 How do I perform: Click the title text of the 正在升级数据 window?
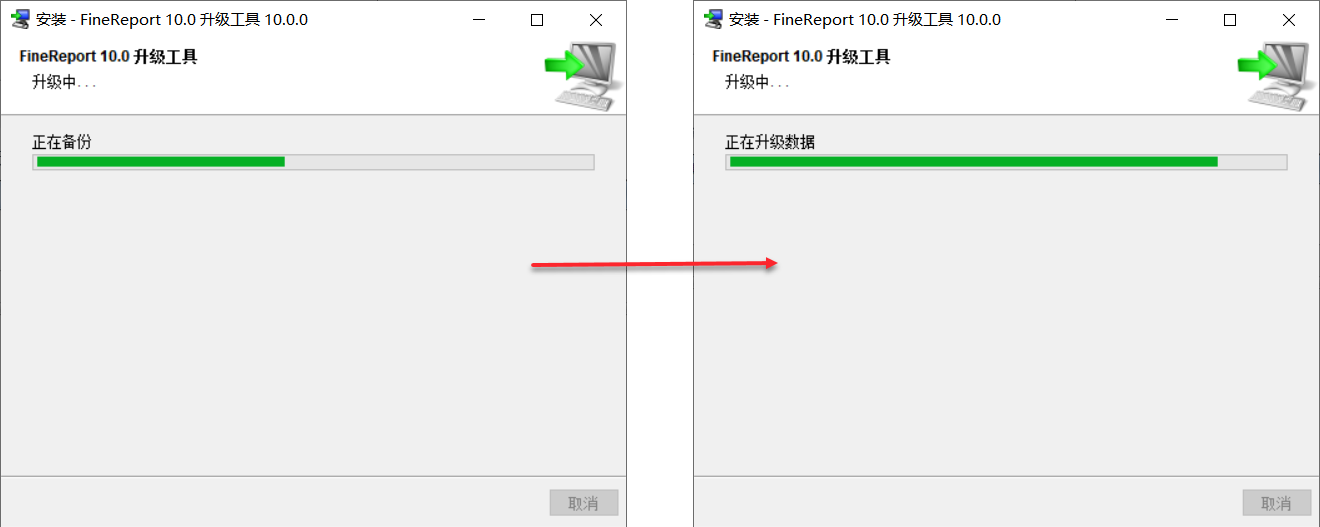[x=865, y=19]
